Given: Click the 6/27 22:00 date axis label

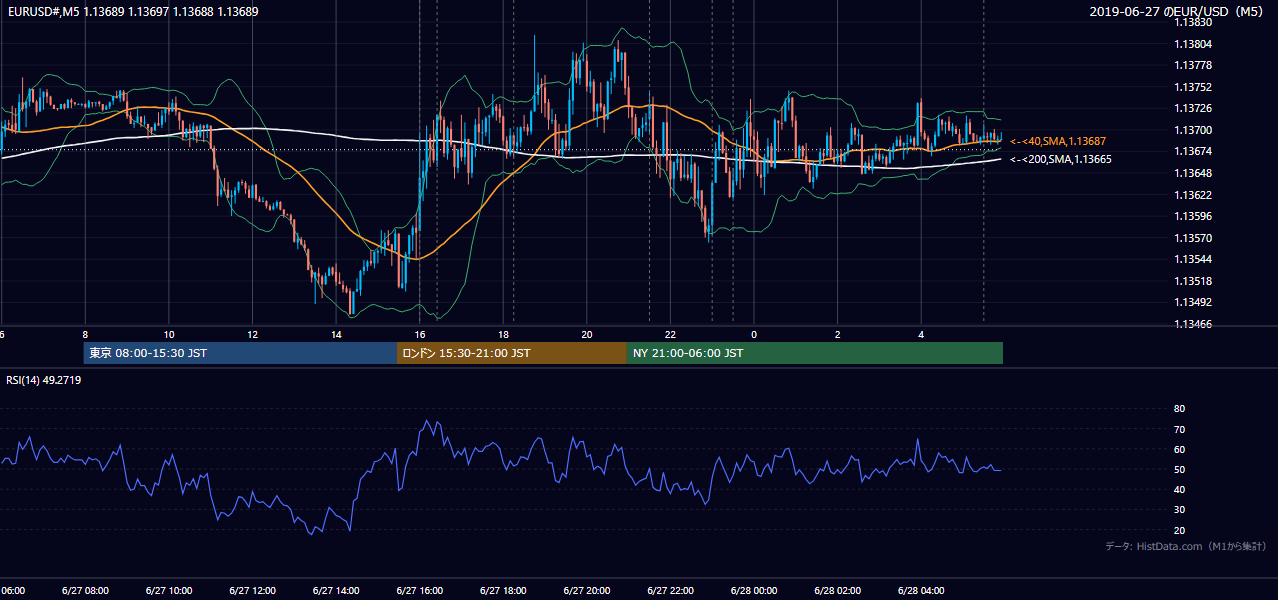Looking at the screenshot, I should coord(671,591).
